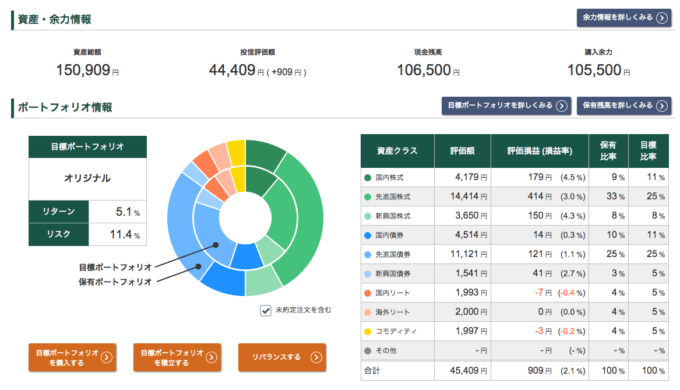Click the yellow コモディティ legend dot
680x390 pixels.
click(x=368, y=331)
